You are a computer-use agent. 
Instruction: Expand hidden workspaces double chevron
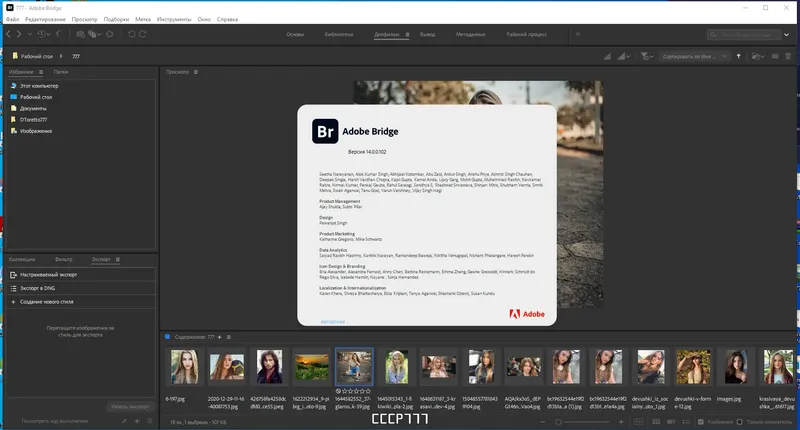pos(578,34)
